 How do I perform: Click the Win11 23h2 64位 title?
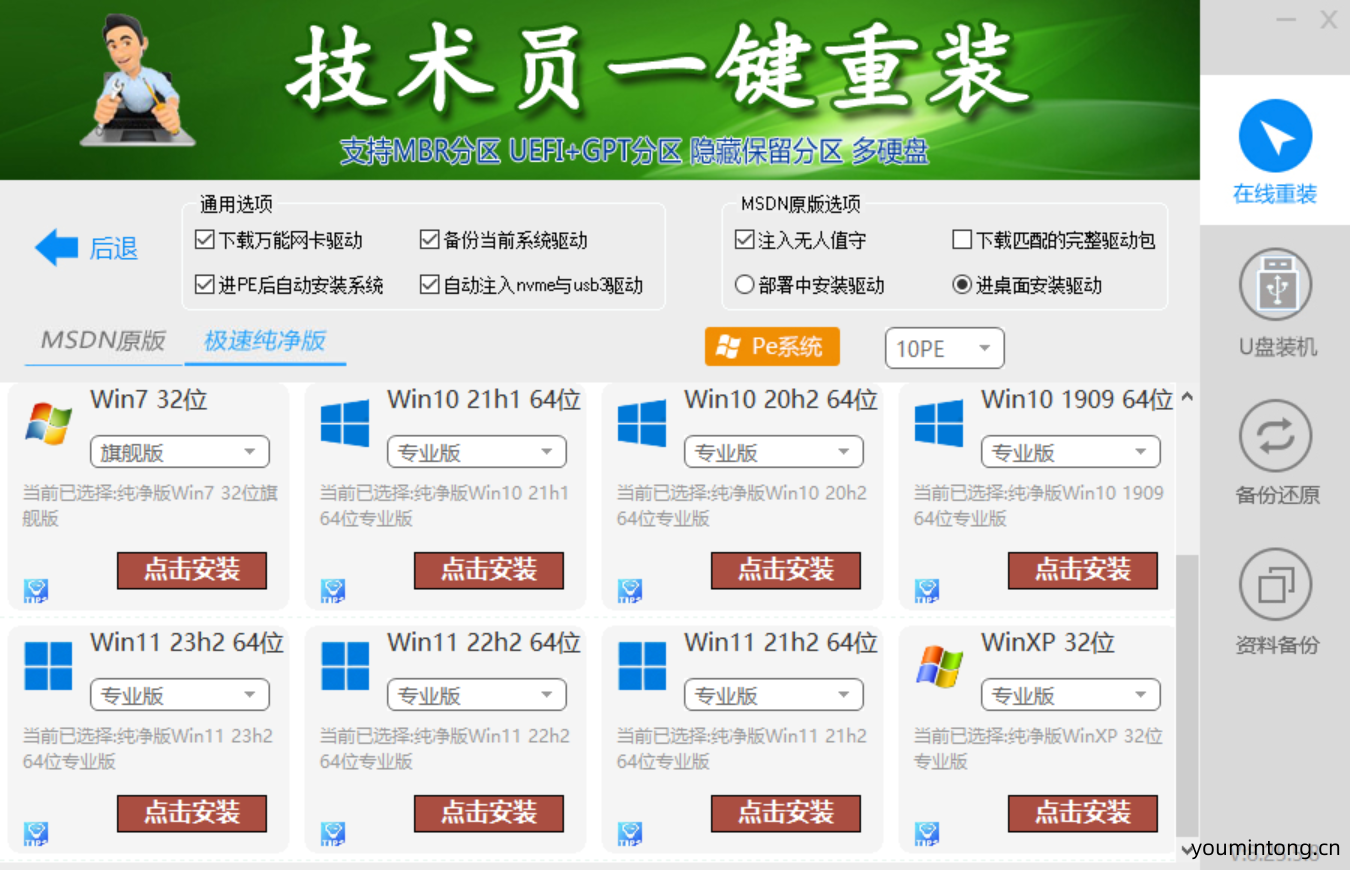(187, 643)
